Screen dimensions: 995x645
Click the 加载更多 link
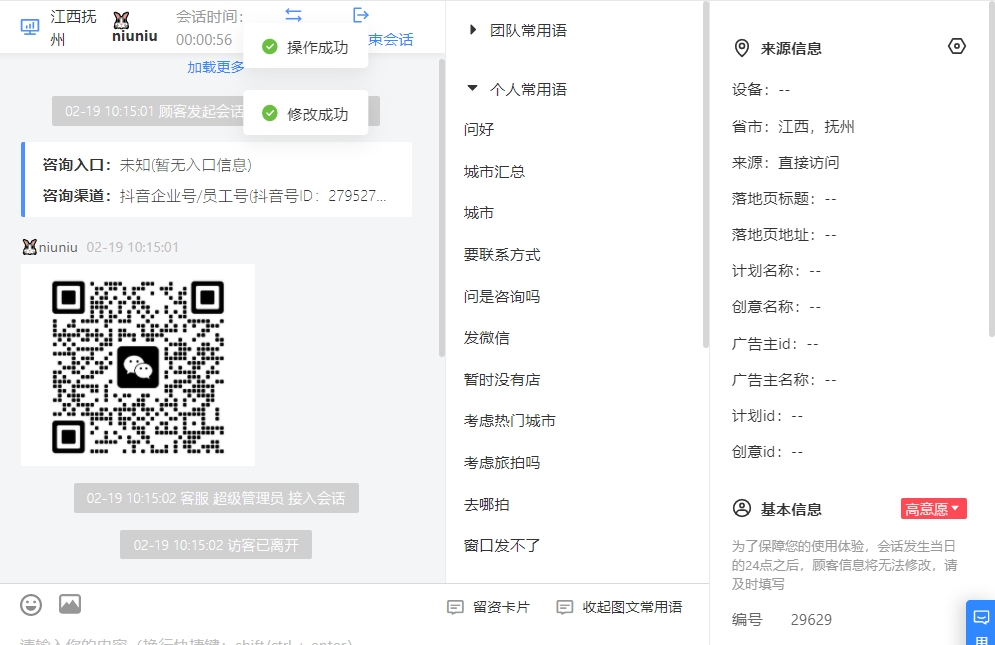coord(216,67)
